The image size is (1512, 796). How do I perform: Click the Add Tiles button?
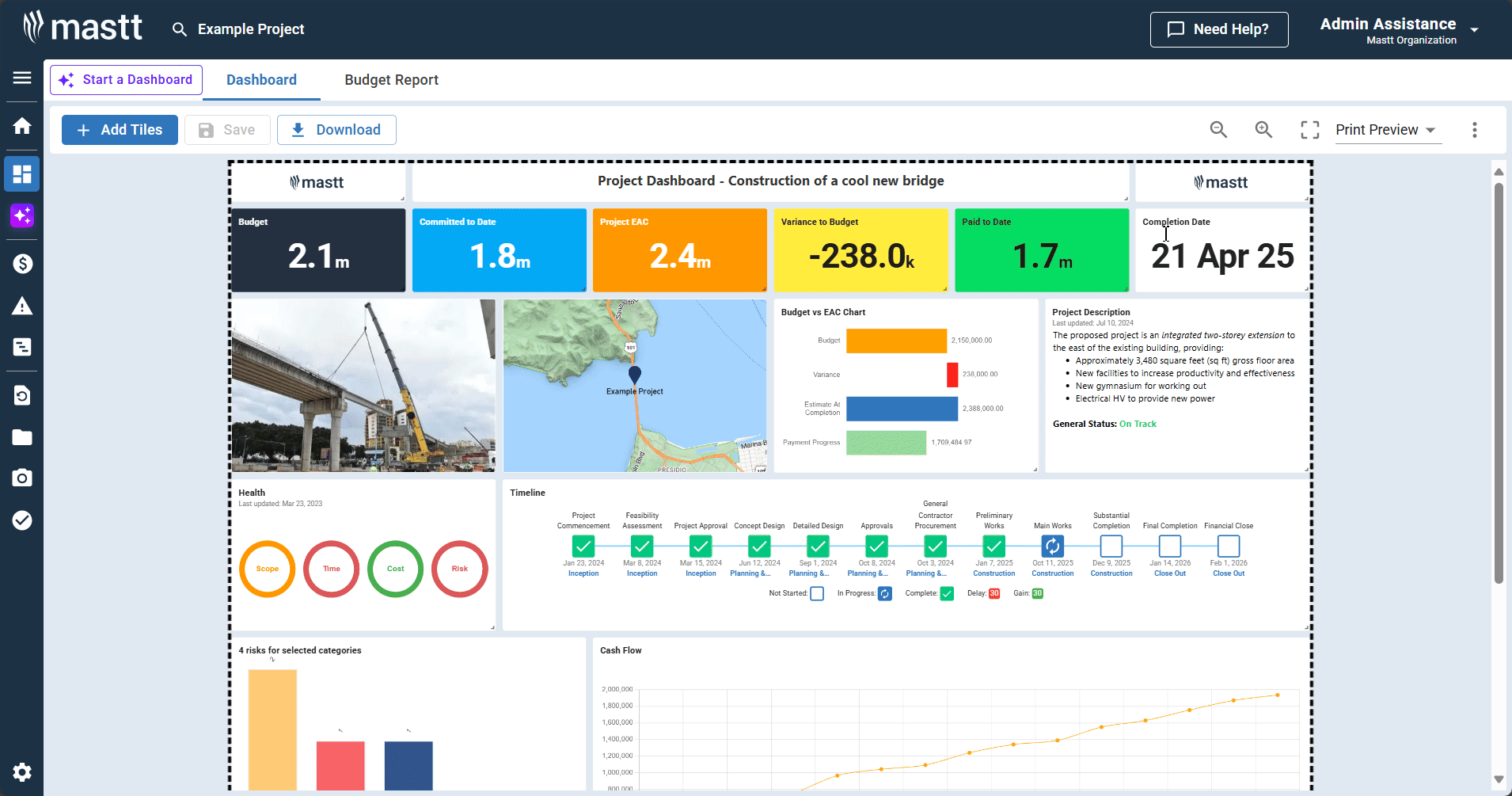(x=120, y=130)
